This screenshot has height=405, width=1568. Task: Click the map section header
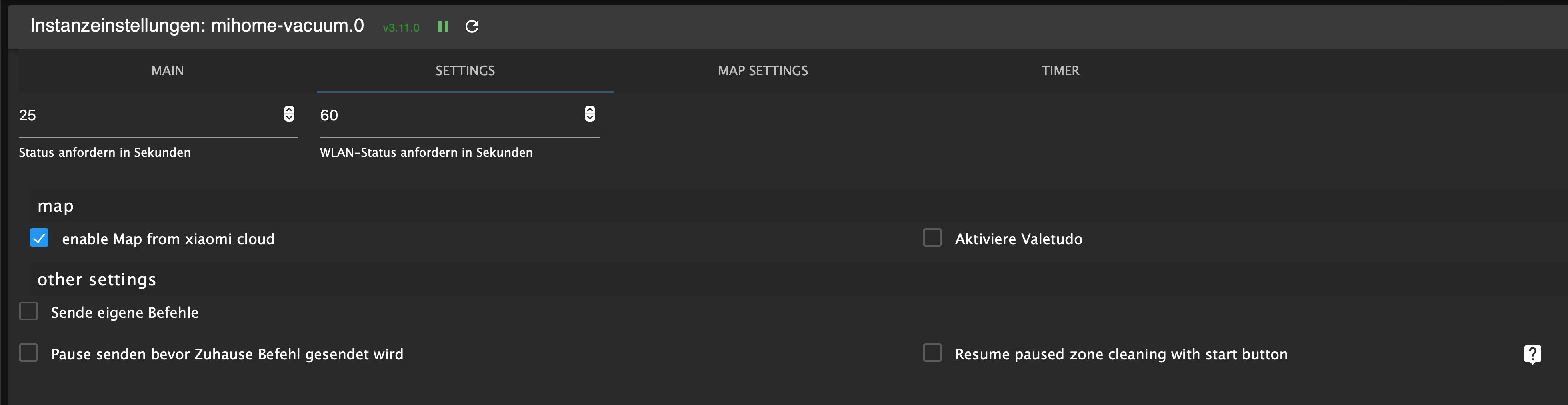tap(55, 206)
